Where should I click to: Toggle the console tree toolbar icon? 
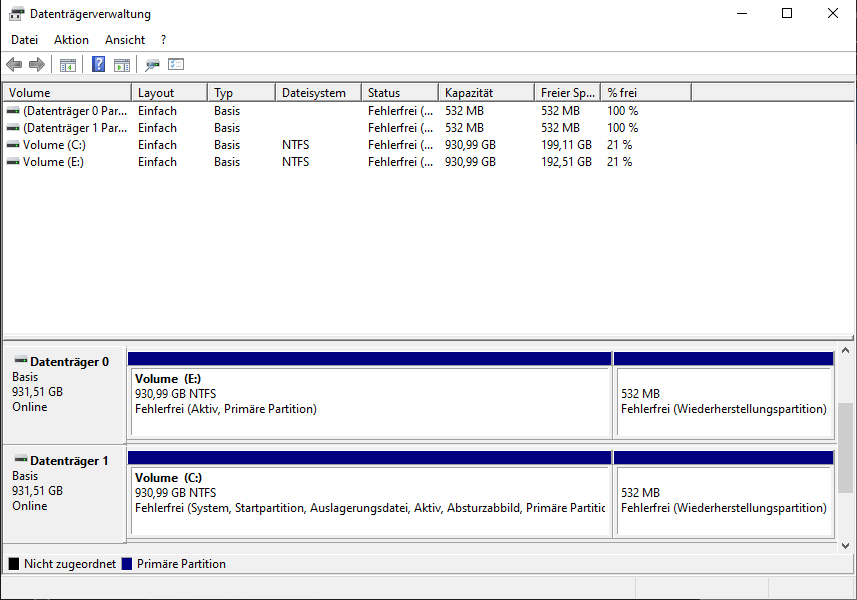click(68, 65)
